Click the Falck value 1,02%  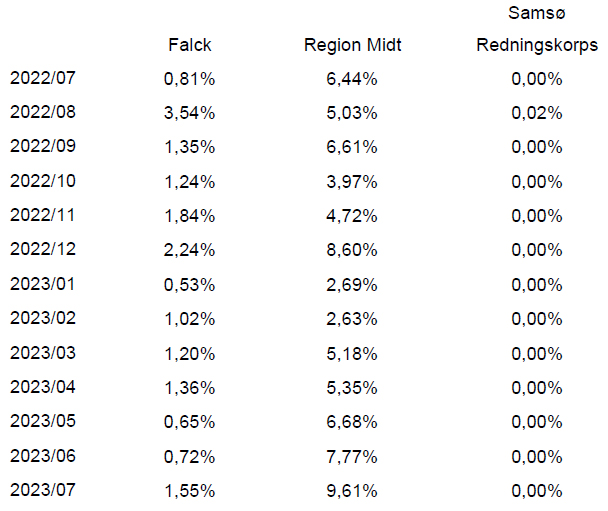189,319
